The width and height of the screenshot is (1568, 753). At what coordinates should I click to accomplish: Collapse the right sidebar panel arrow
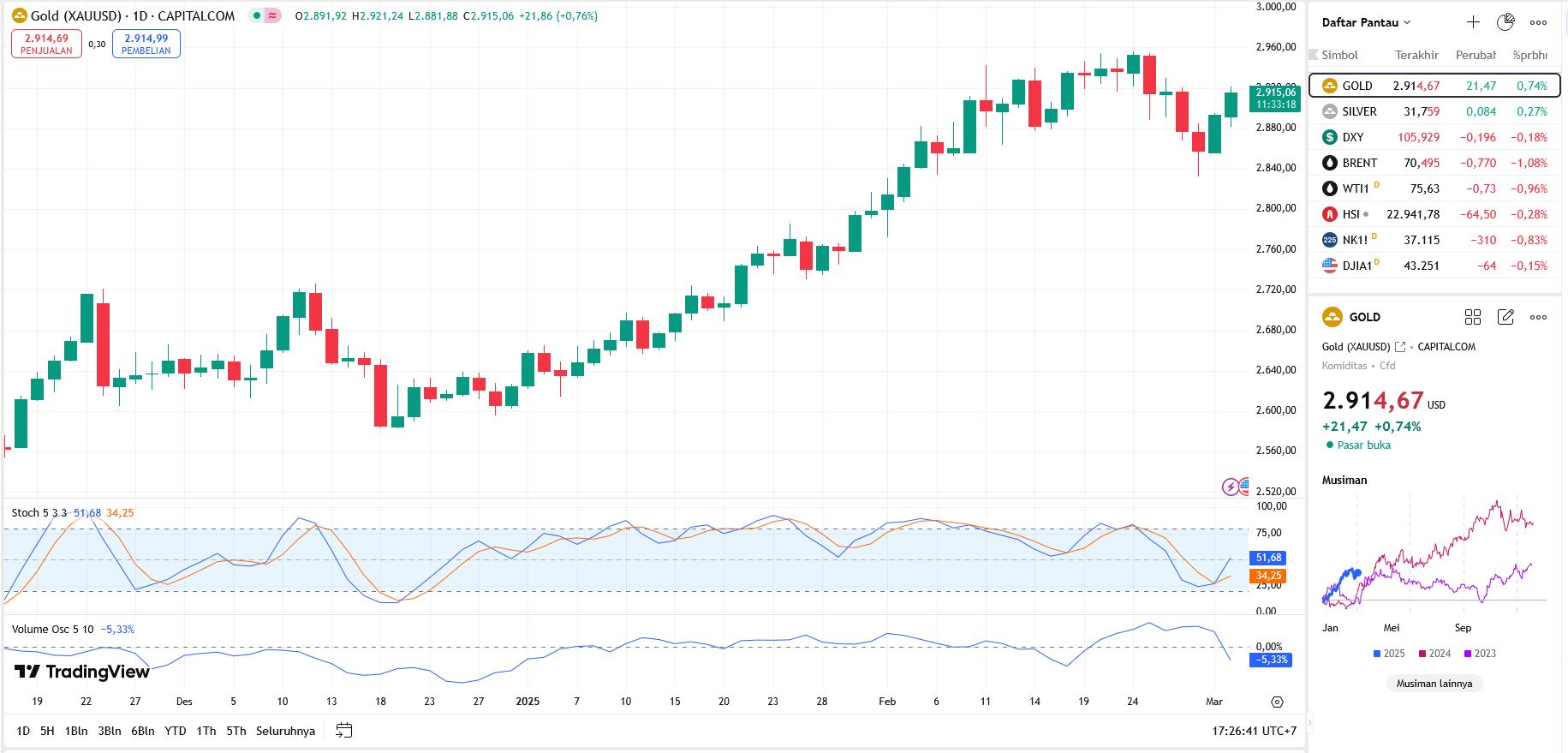1309,724
